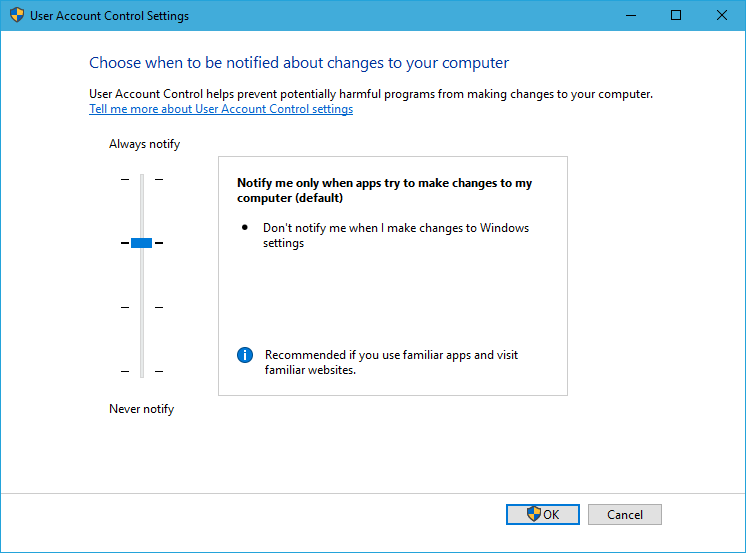Screen dimensions: 746x553
Task: Click the Choose when to be notified heading
Action: click(x=299, y=63)
